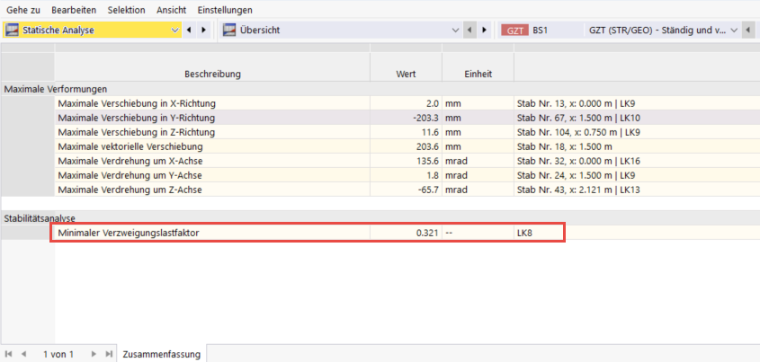Screen dimensions: 760x362
Task: Go to next analysis type arrow
Action: [x=203, y=30]
